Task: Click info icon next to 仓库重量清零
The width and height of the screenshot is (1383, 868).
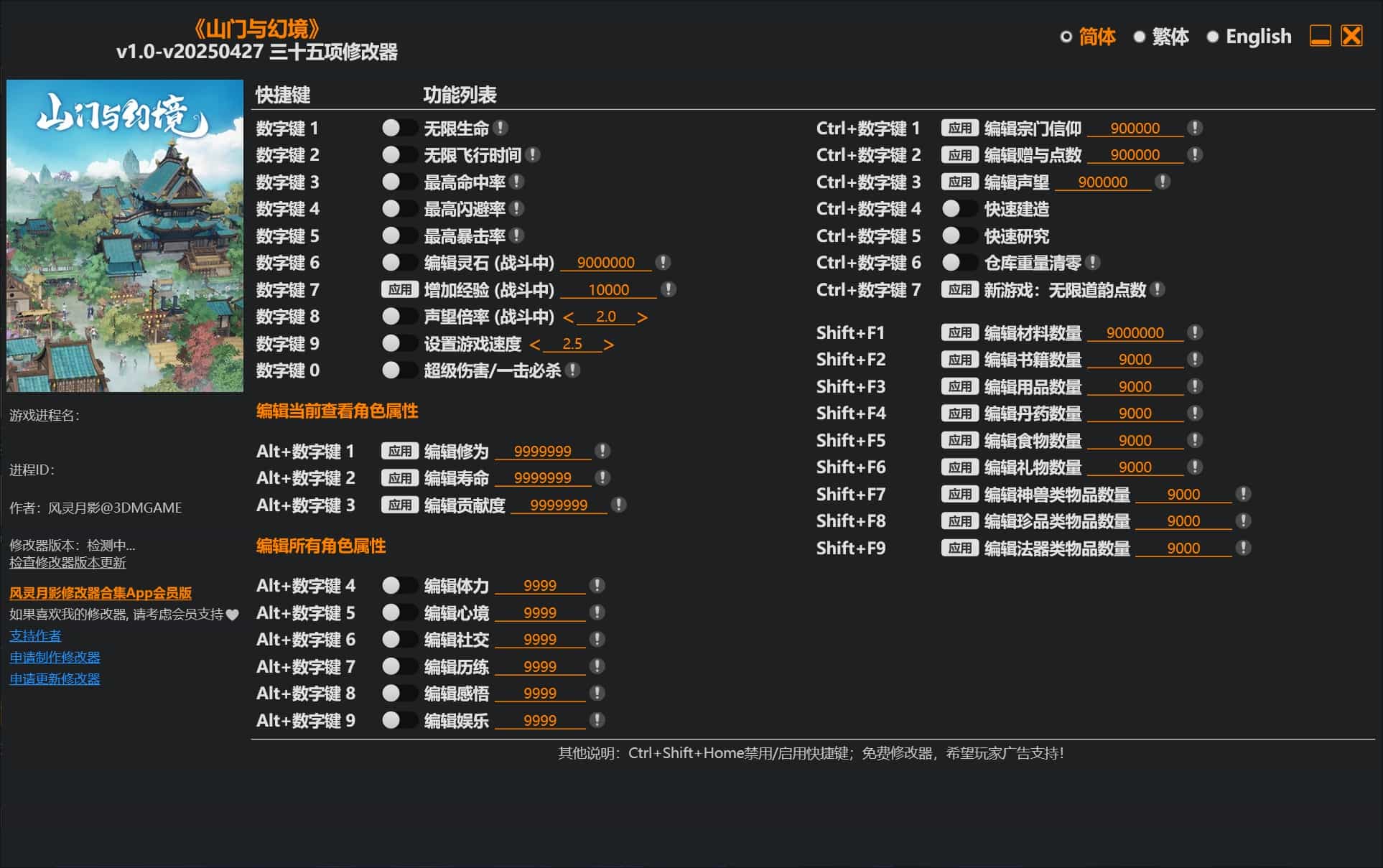Action: (1093, 263)
